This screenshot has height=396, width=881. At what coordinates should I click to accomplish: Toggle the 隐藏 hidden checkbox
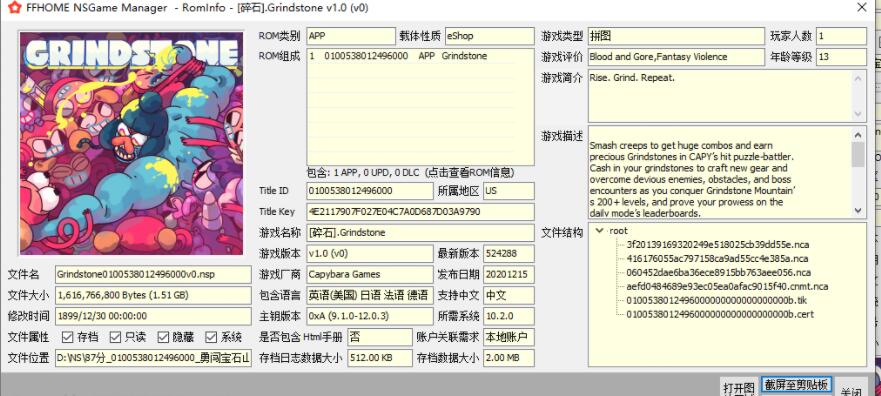pyautogui.click(x=164, y=337)
